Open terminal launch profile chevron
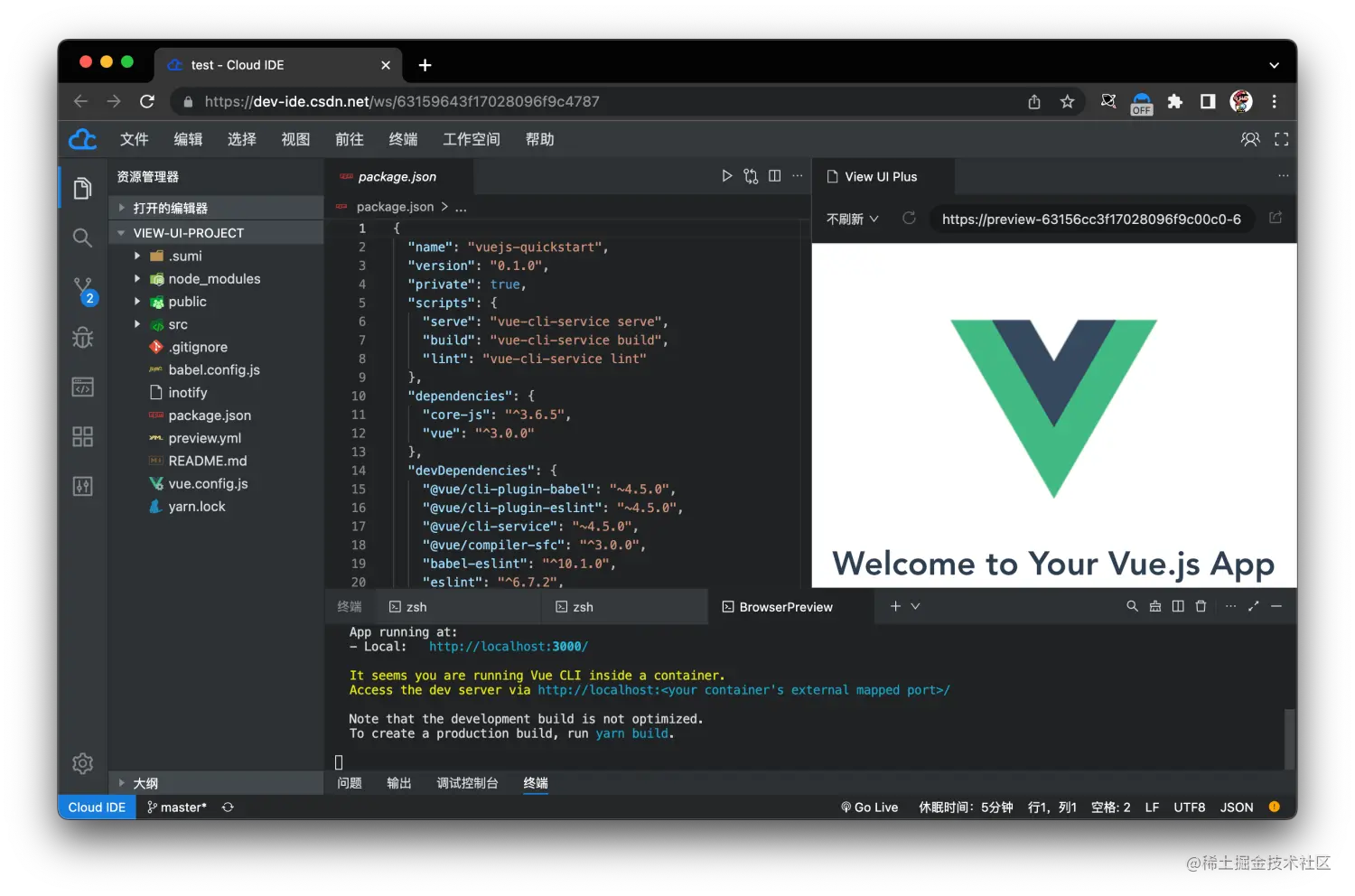The image size is (1355, 896). point(915,606)
